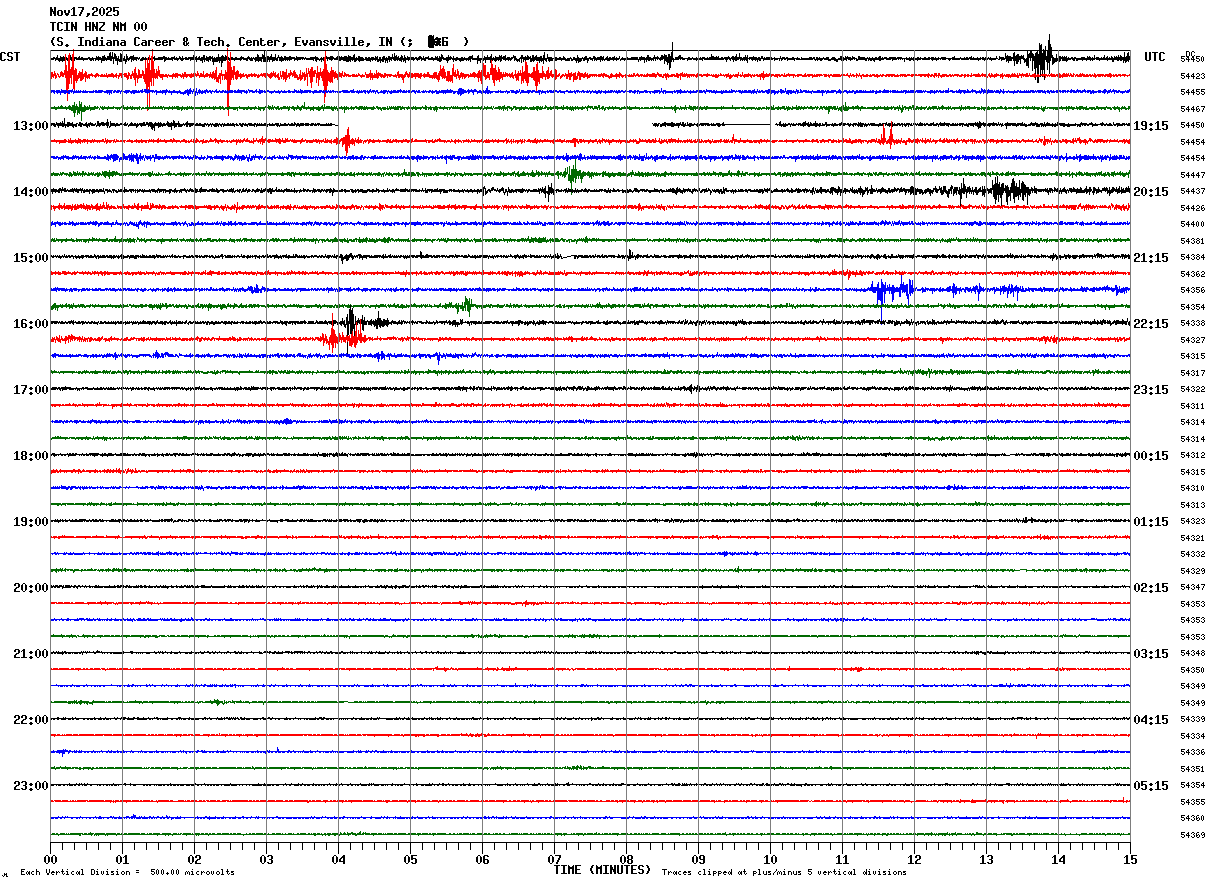Select the 13:00 CST row label
The image size is (1210, 886).
30,126
